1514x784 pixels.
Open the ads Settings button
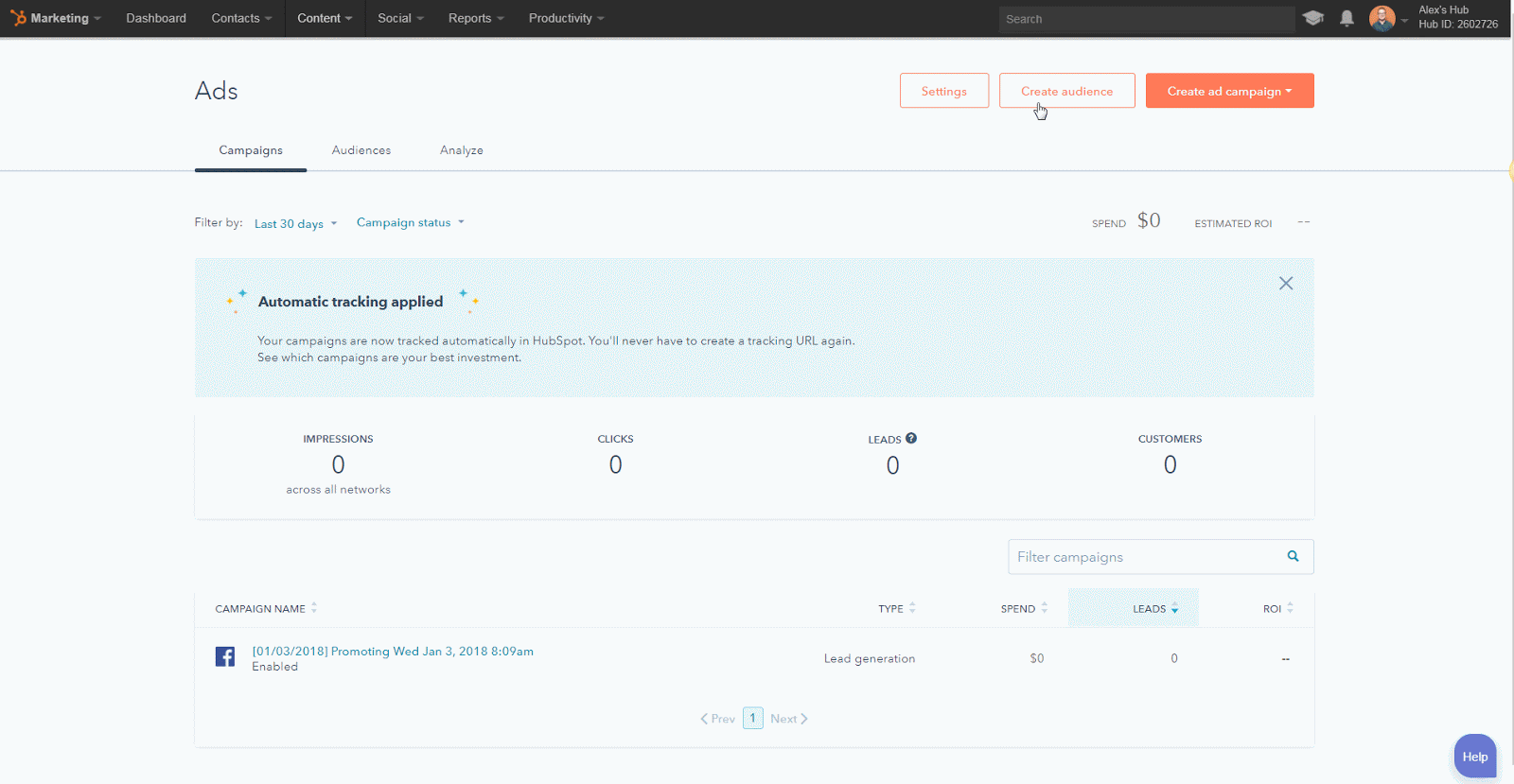tap(943, 92)
